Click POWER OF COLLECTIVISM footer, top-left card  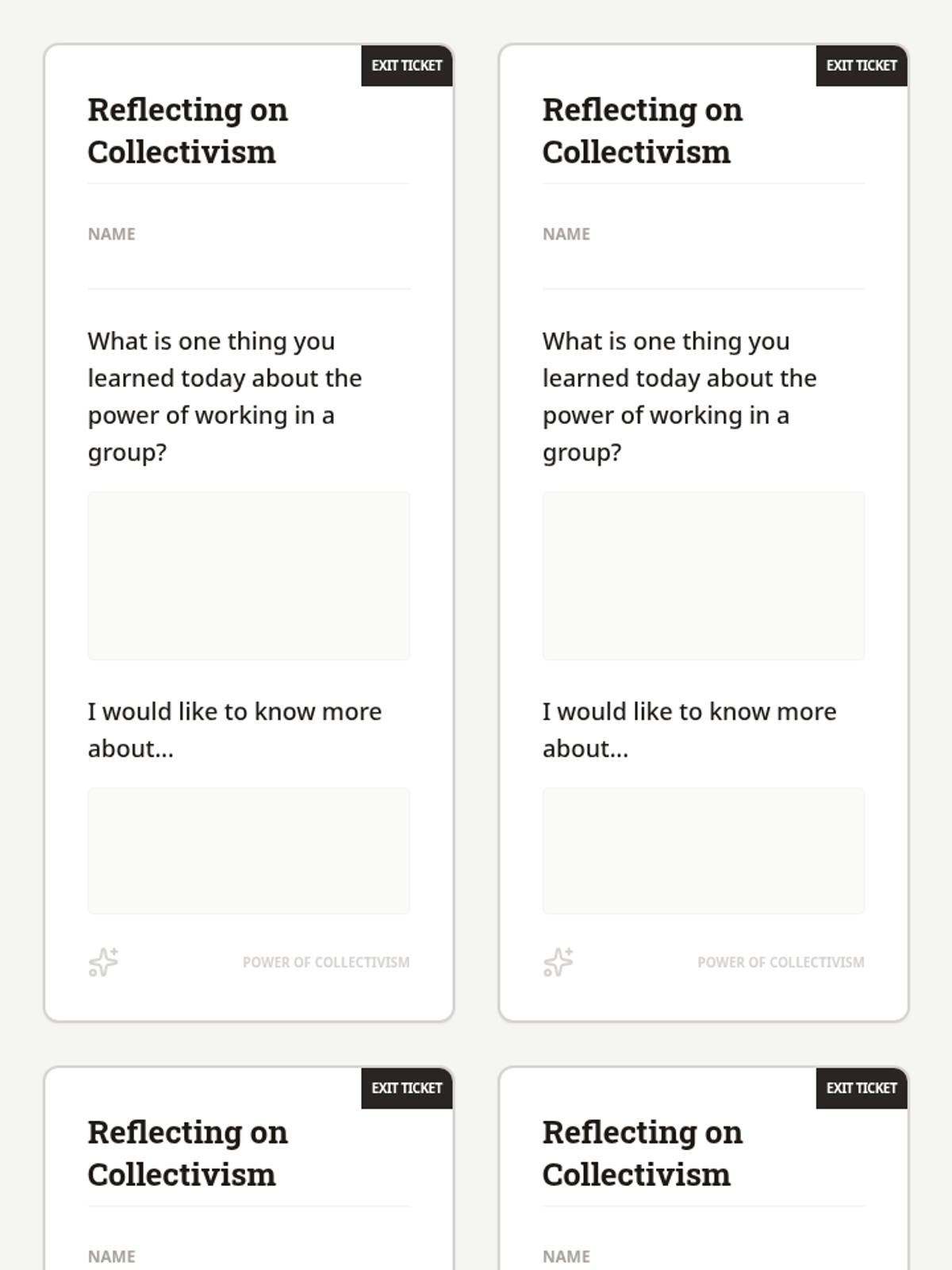pyautogui.click(x=326, y=962)
